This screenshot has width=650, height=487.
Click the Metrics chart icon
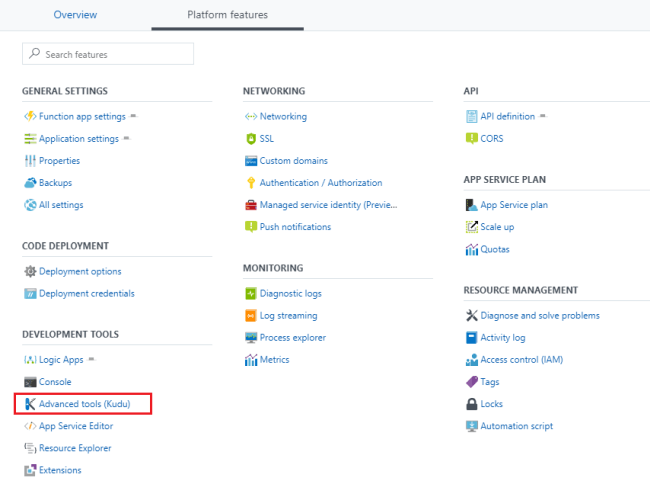251,360
